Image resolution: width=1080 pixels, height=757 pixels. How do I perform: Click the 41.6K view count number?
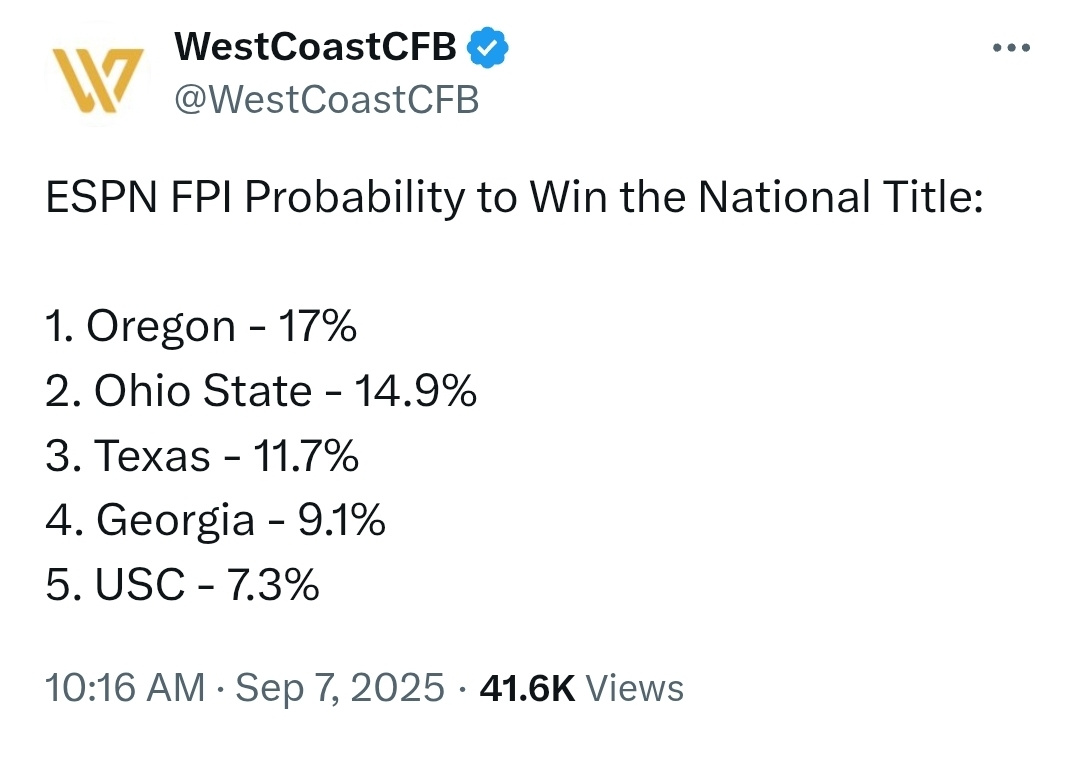point(527,688)
